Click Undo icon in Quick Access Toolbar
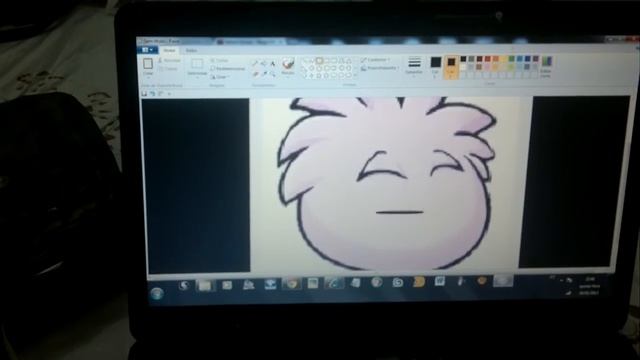Screen dimensions: 640x360 [152, 93]
